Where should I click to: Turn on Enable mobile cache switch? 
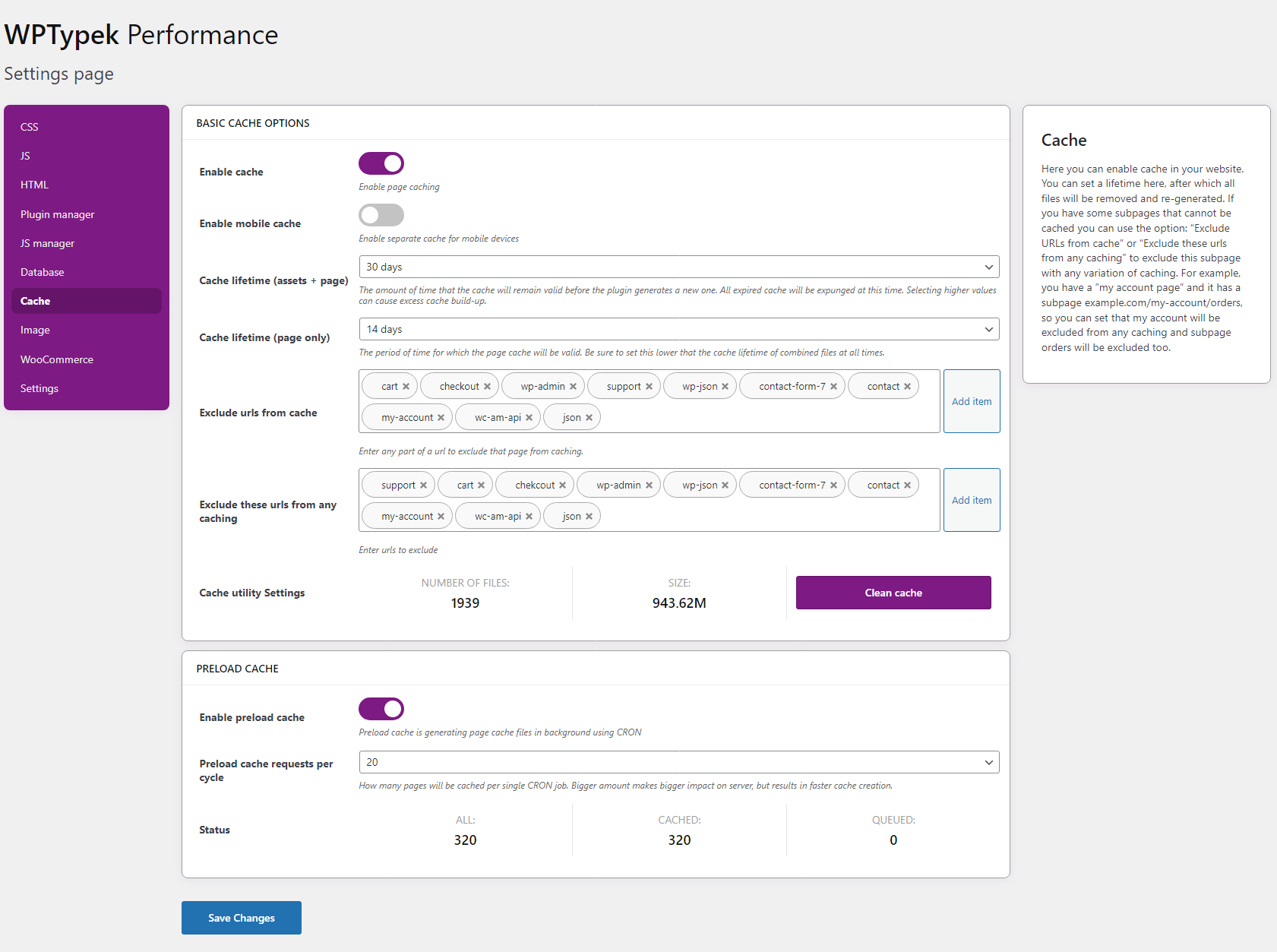(x=381, y=215)
